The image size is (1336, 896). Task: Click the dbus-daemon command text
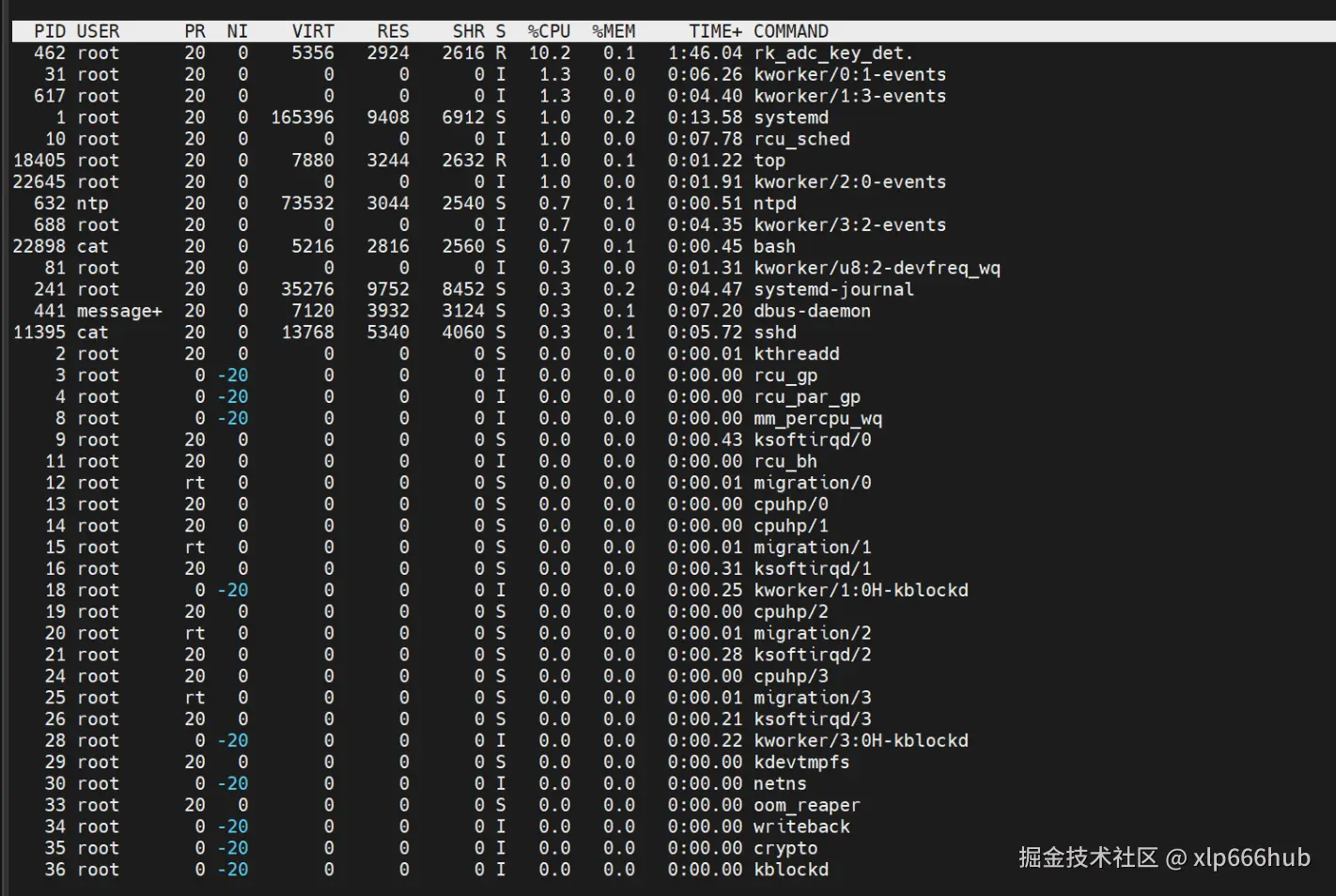(812, 311)
